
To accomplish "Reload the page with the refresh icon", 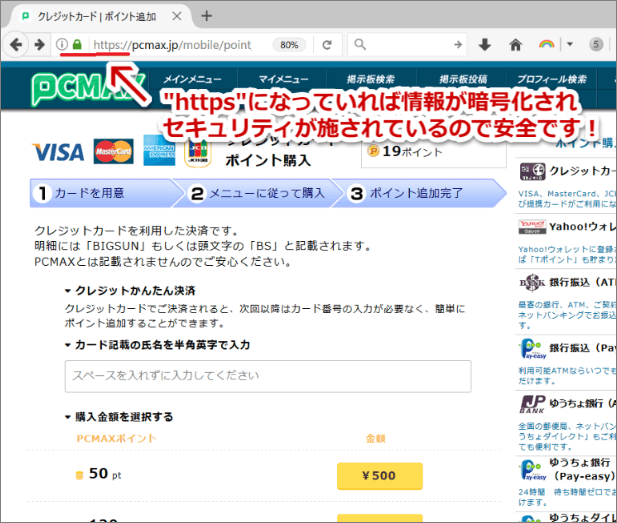I will coord(327,45).
